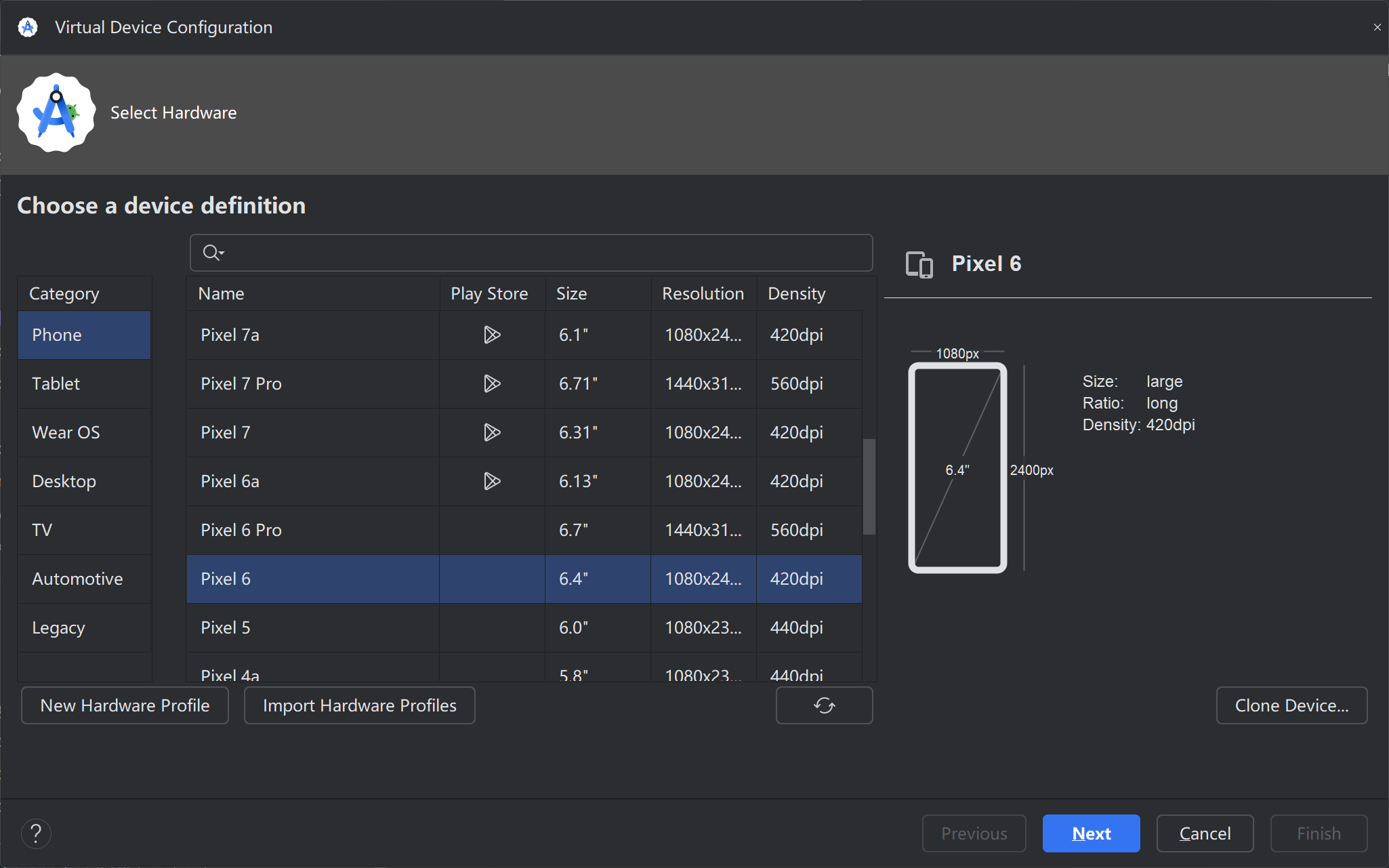Sort devices by Density column header
Screen dimensions: 1389x868
[809, 293]
